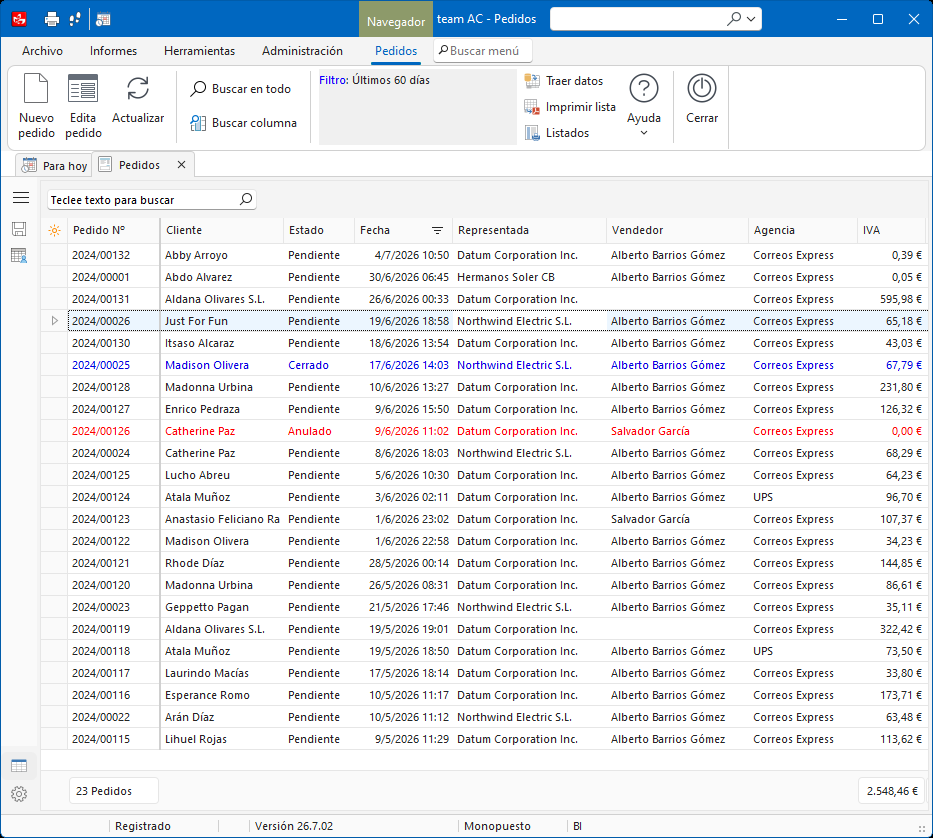Image resolution: width=933 pixels, height=838 pixels.
Task: Click Anulado status of Catherine Paz
Action: 310,431
